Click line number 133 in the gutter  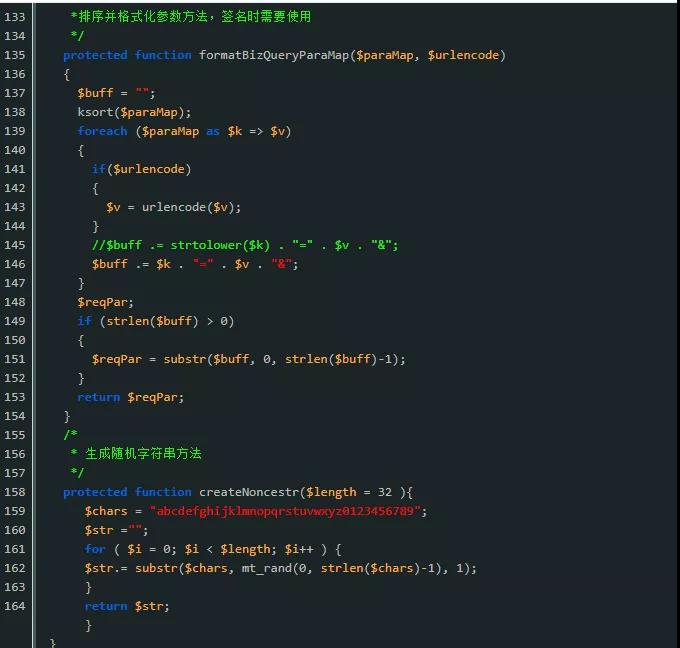pyautogui.click(x=15, y=17)
